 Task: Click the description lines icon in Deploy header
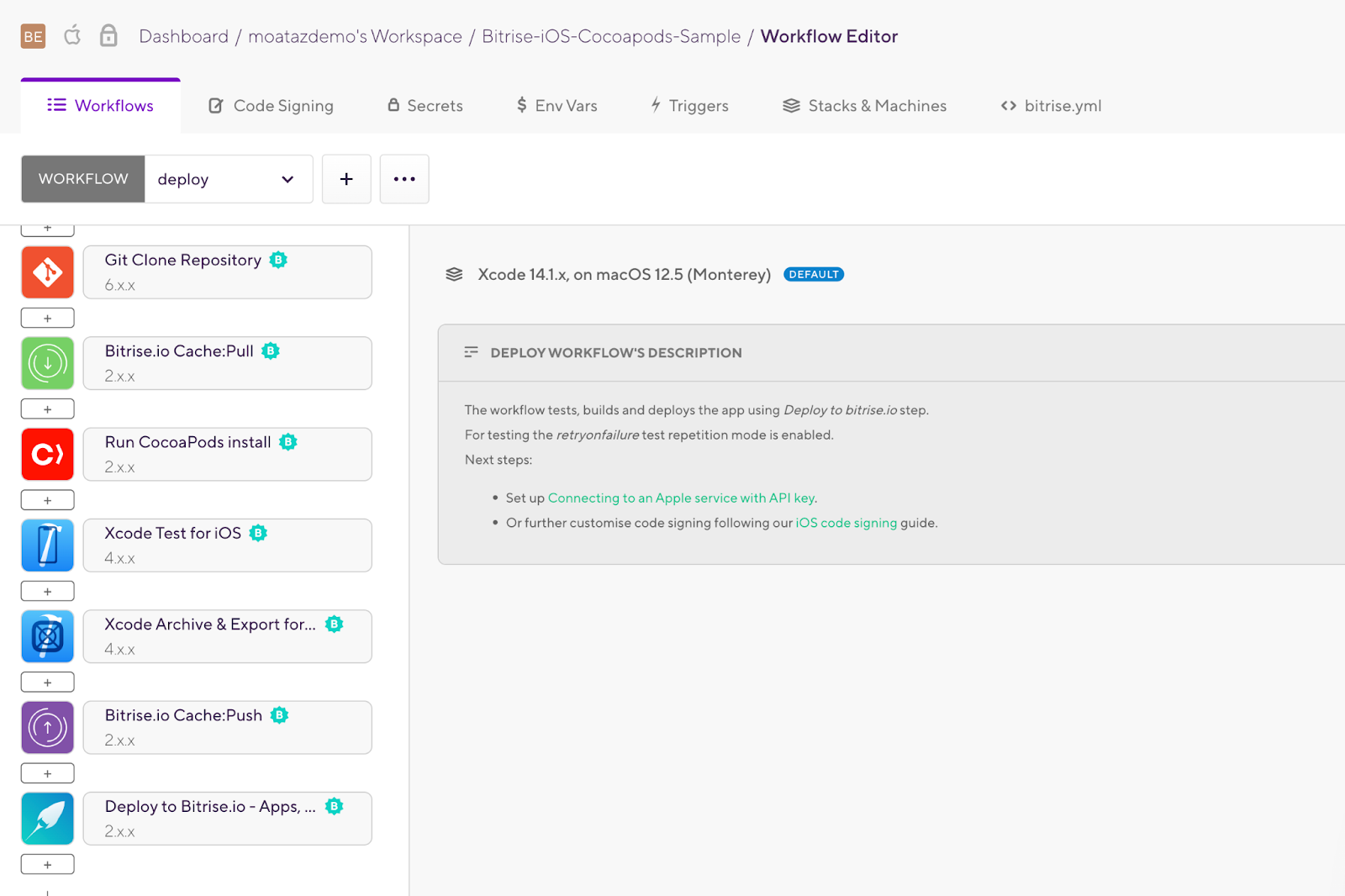471,352
